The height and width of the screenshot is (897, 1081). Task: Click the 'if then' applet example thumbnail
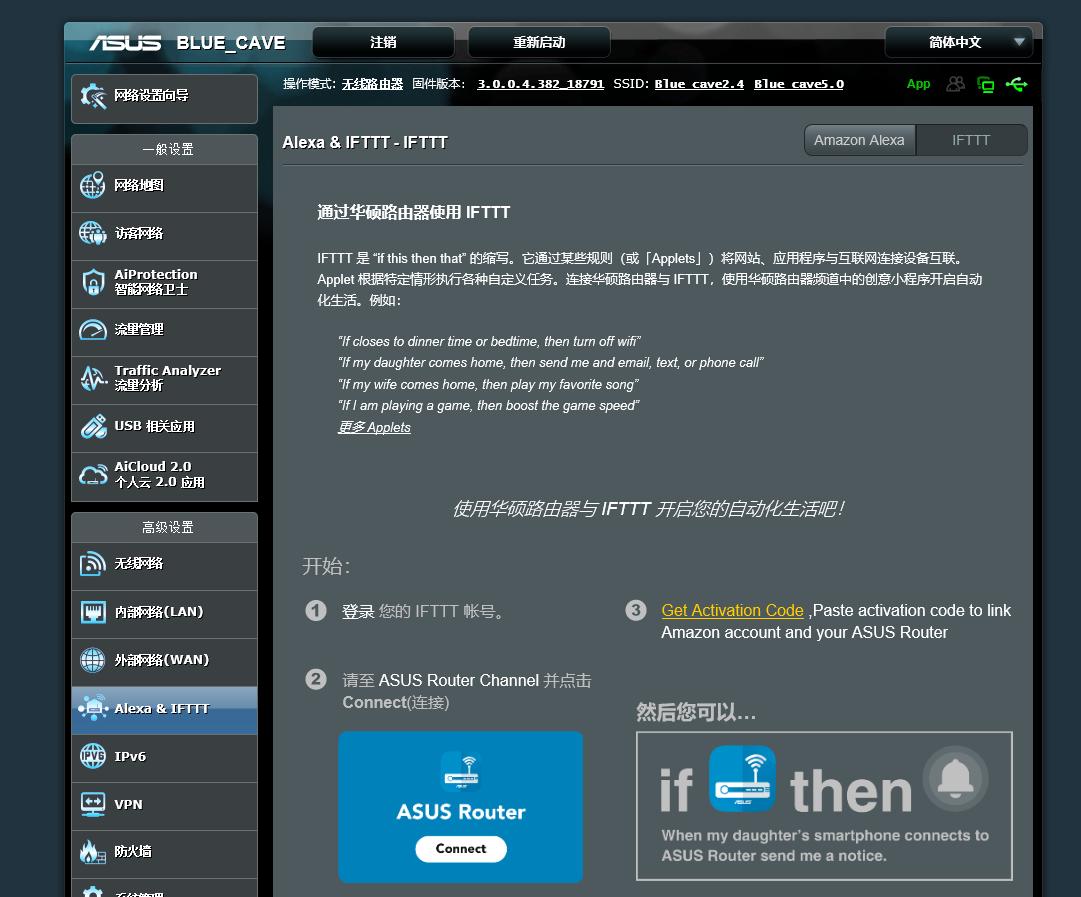click(x=825, y=806)
